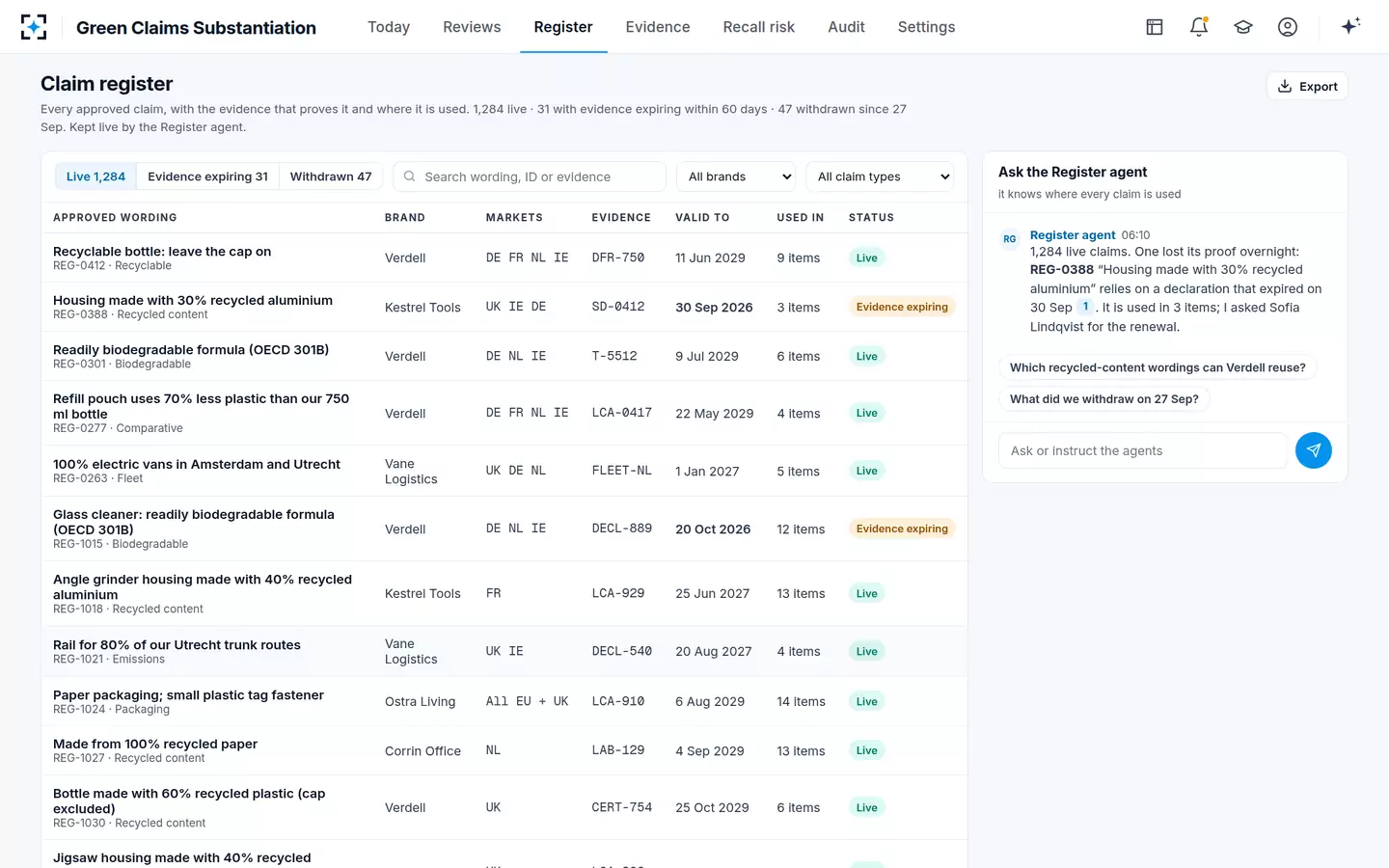Click the magnifier icon in the search box

pos(410,176)
